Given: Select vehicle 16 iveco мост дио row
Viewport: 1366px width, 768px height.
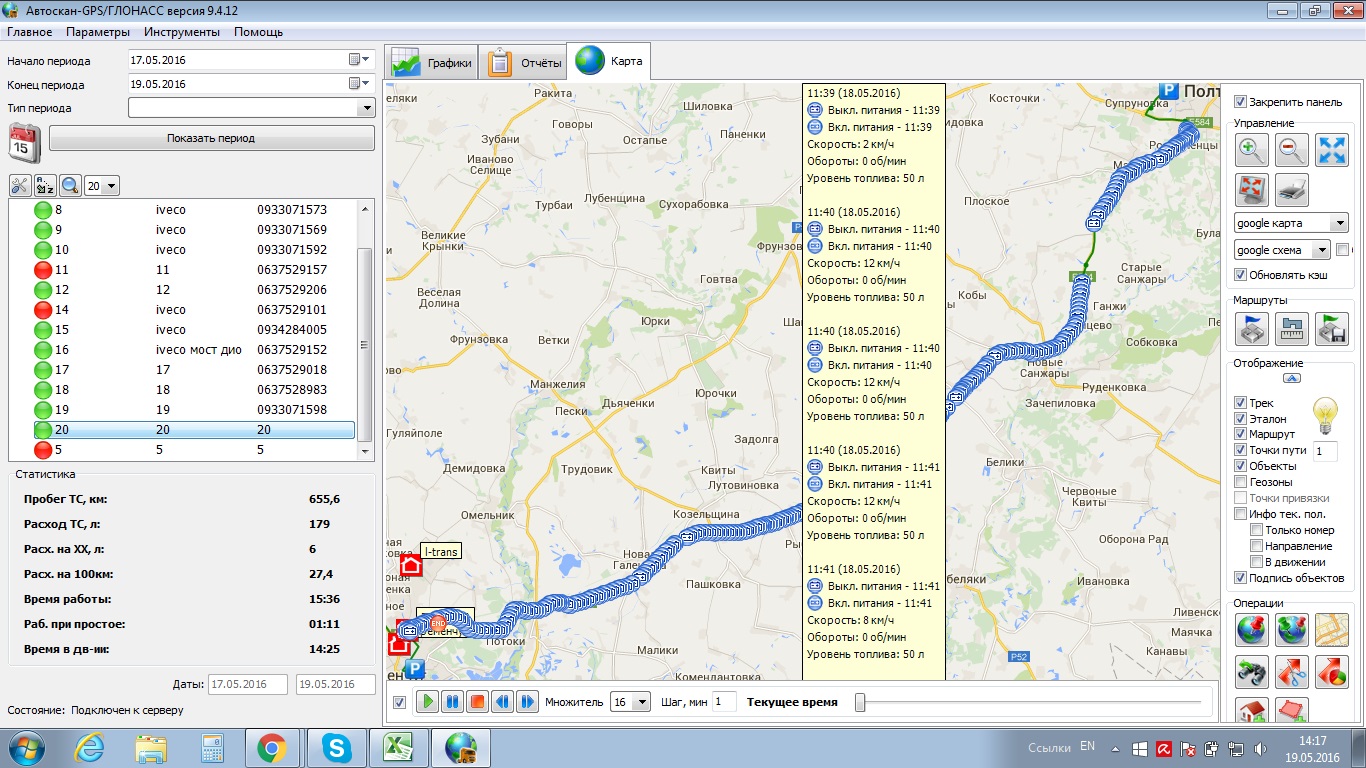Looking at the screenshot, I should click(x=190, y=350).
